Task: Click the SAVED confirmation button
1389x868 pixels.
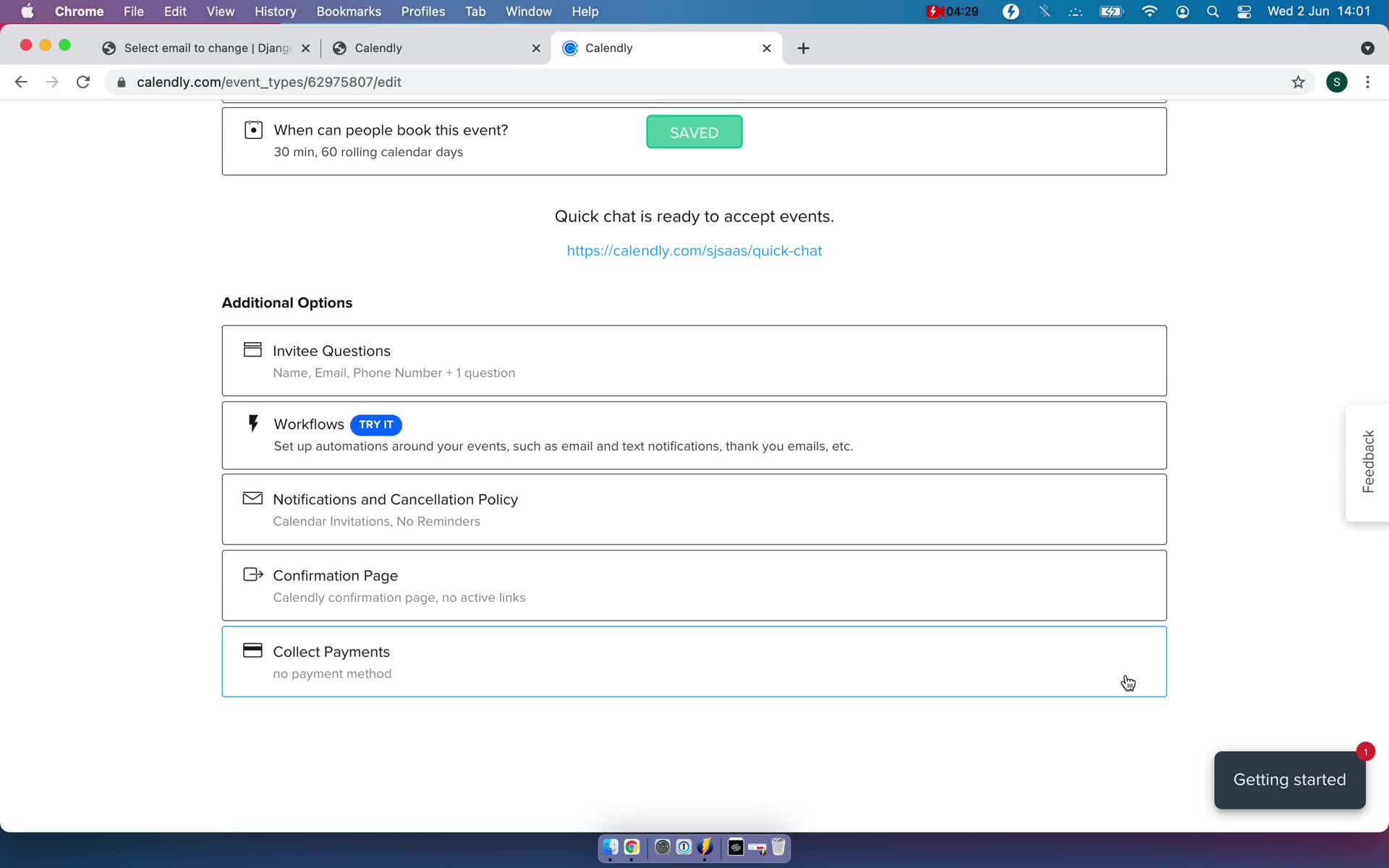Action: click(x=694, y=132)
